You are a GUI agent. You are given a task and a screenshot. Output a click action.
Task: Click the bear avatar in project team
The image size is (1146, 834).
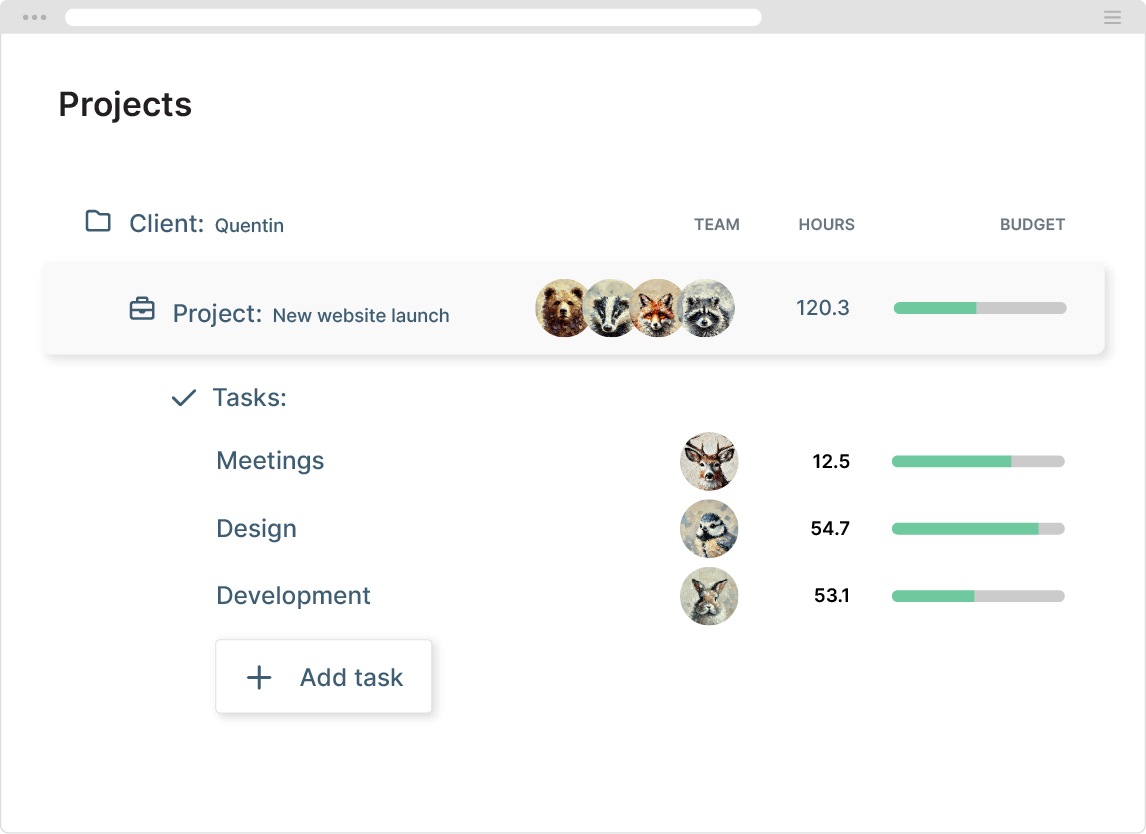tap(562, 308)
